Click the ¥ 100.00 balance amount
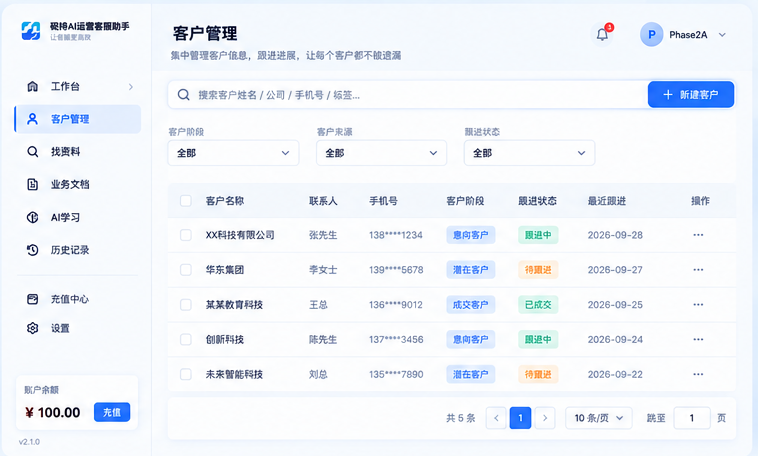 [53, 412]
